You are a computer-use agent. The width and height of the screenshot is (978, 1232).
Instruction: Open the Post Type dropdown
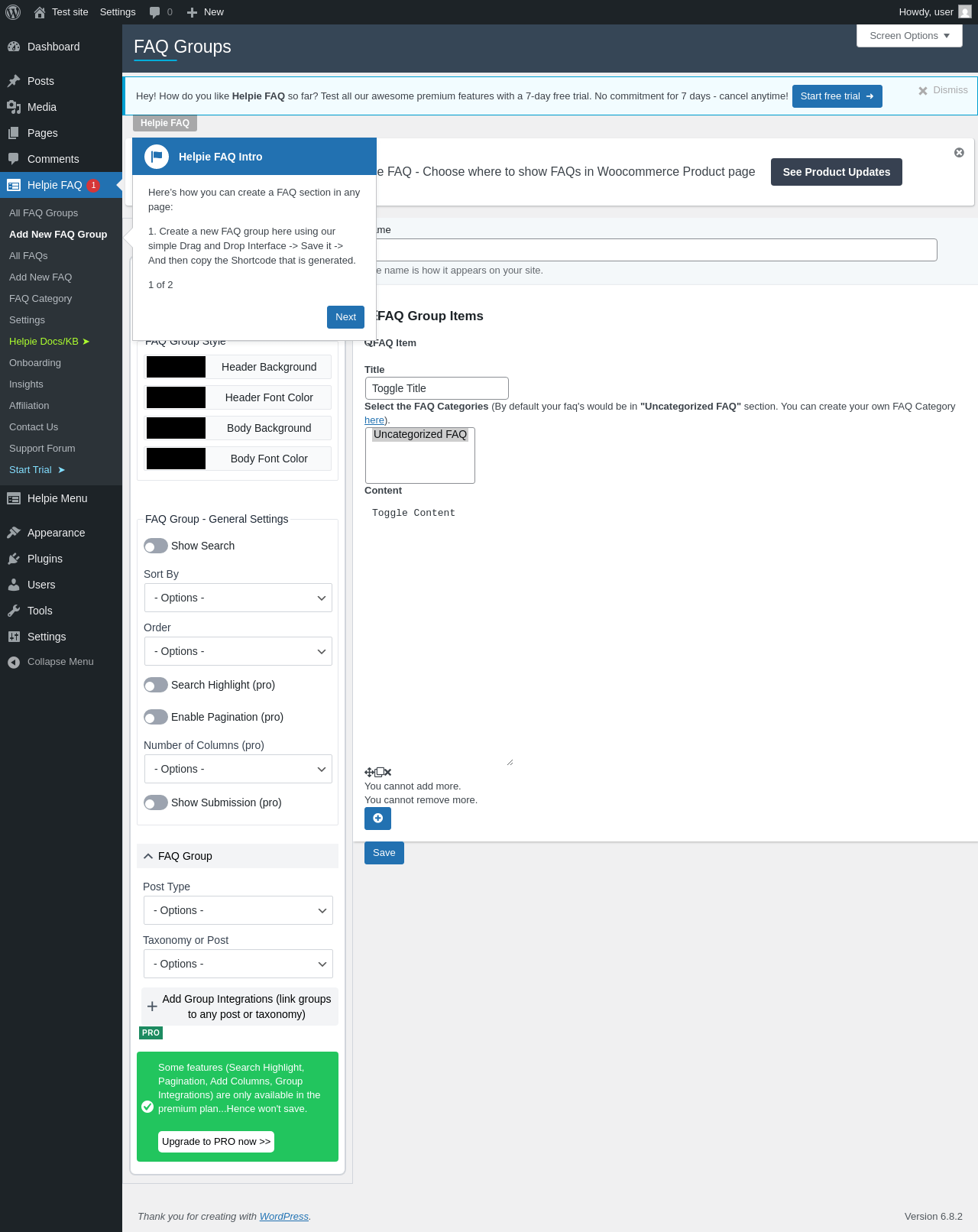(238, 910)
